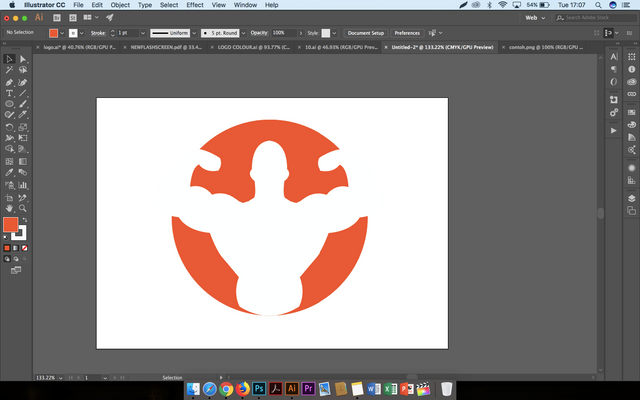Set paint mode to Color
The image size is (640, 400).
tap(7, 248)
